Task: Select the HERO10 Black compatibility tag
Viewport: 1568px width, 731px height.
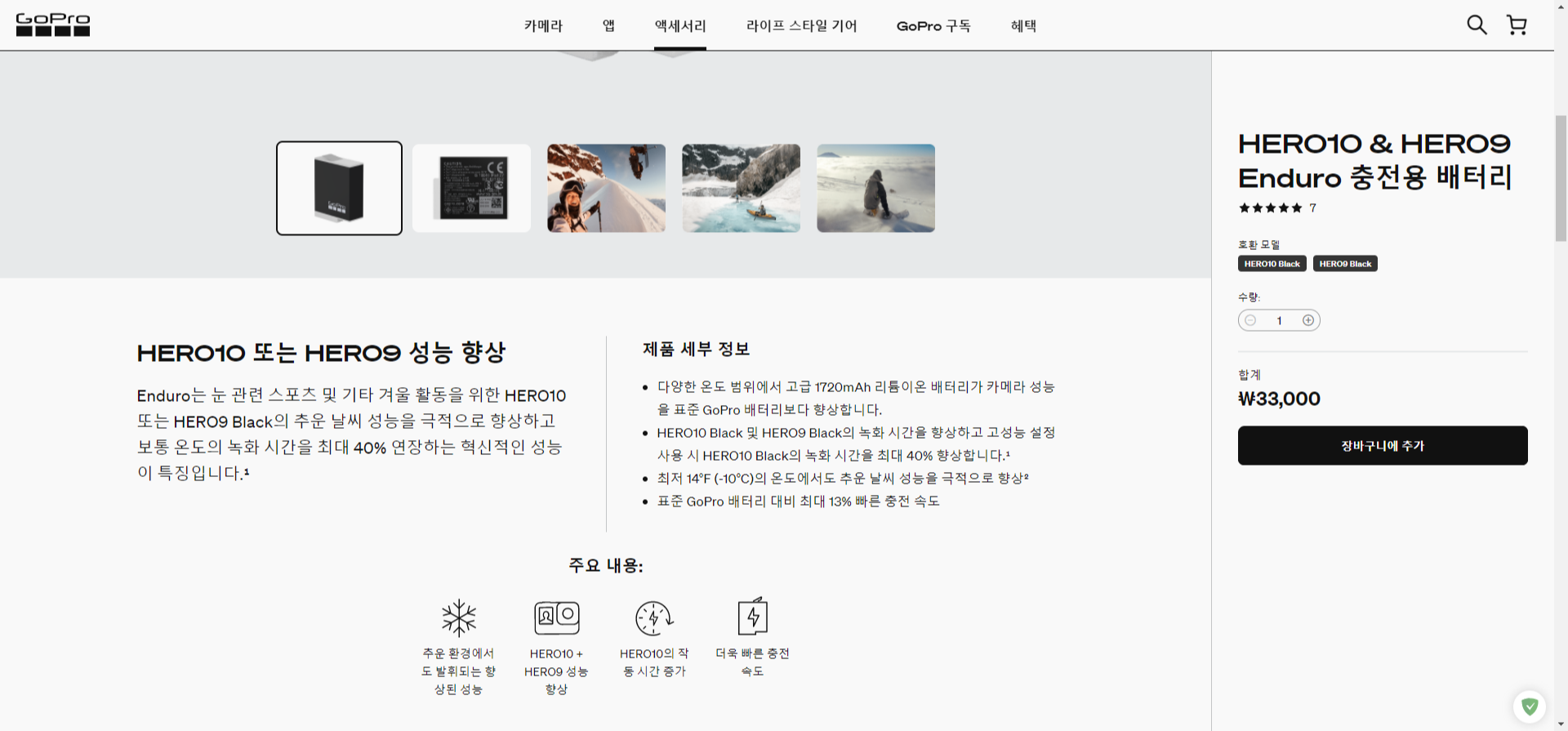Action: 1272,264
